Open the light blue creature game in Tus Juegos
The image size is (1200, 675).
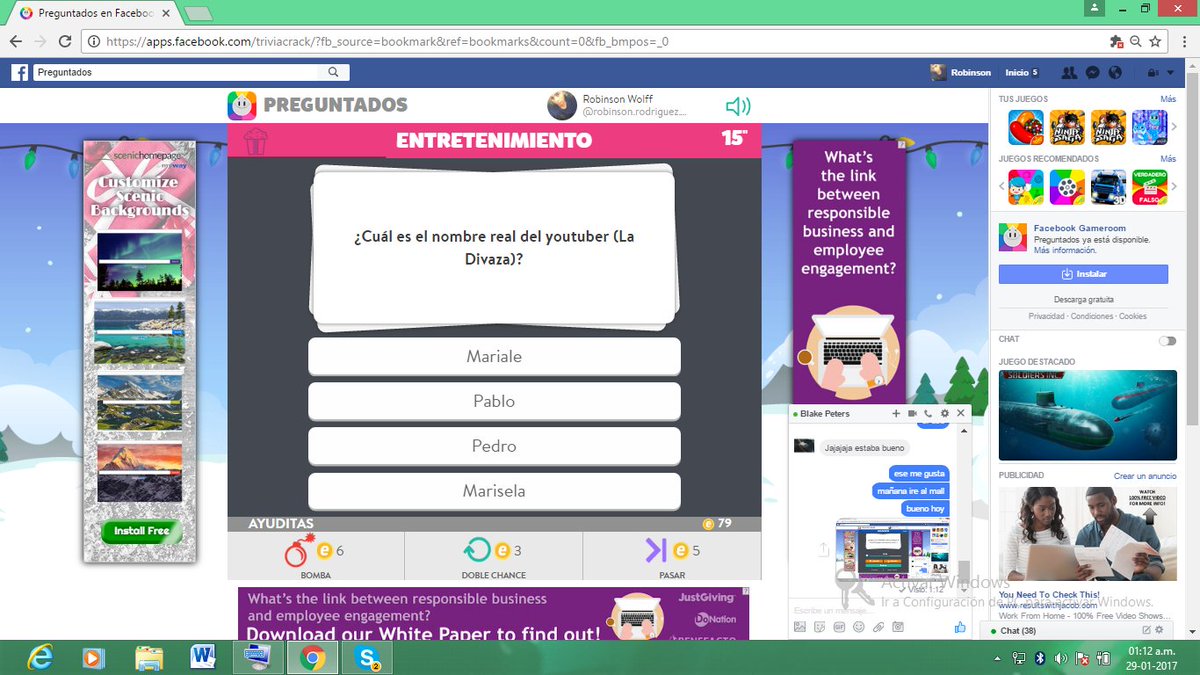pos(1149,127)
